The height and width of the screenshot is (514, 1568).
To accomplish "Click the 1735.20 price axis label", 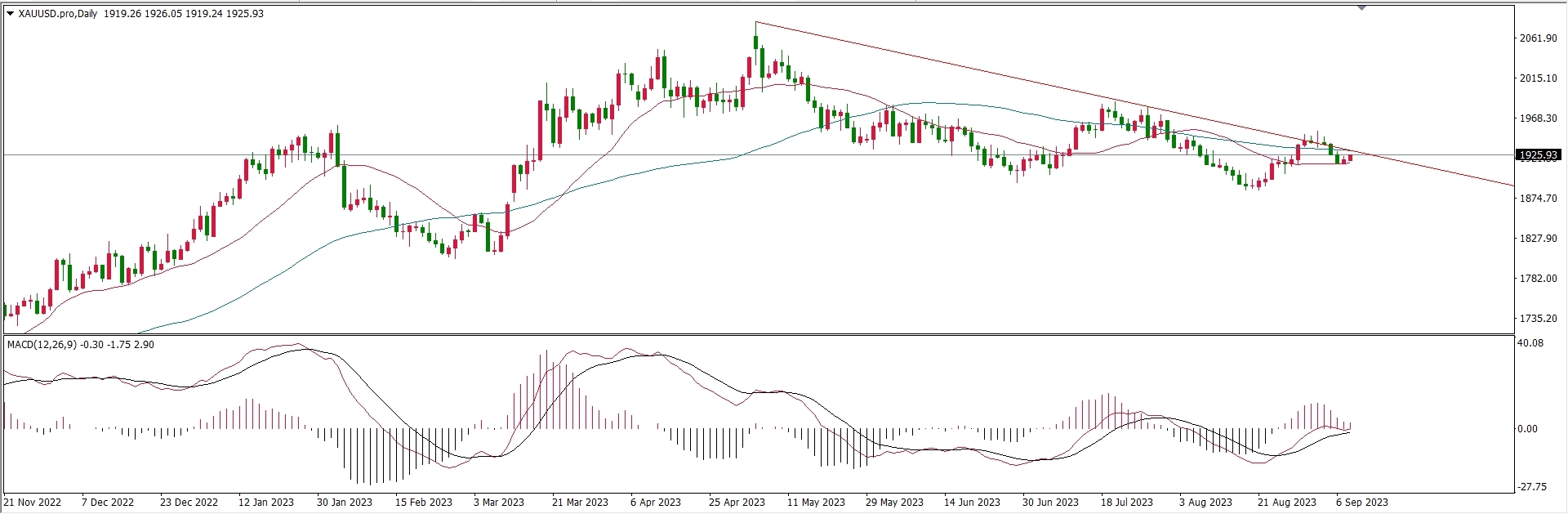I will (x=1538, y=319).
